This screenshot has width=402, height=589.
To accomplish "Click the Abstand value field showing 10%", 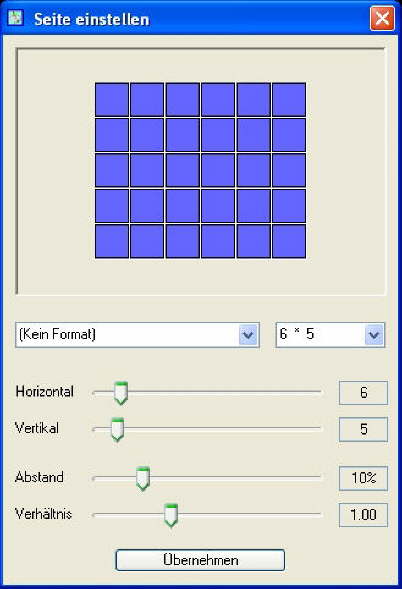I will [363, 478].
